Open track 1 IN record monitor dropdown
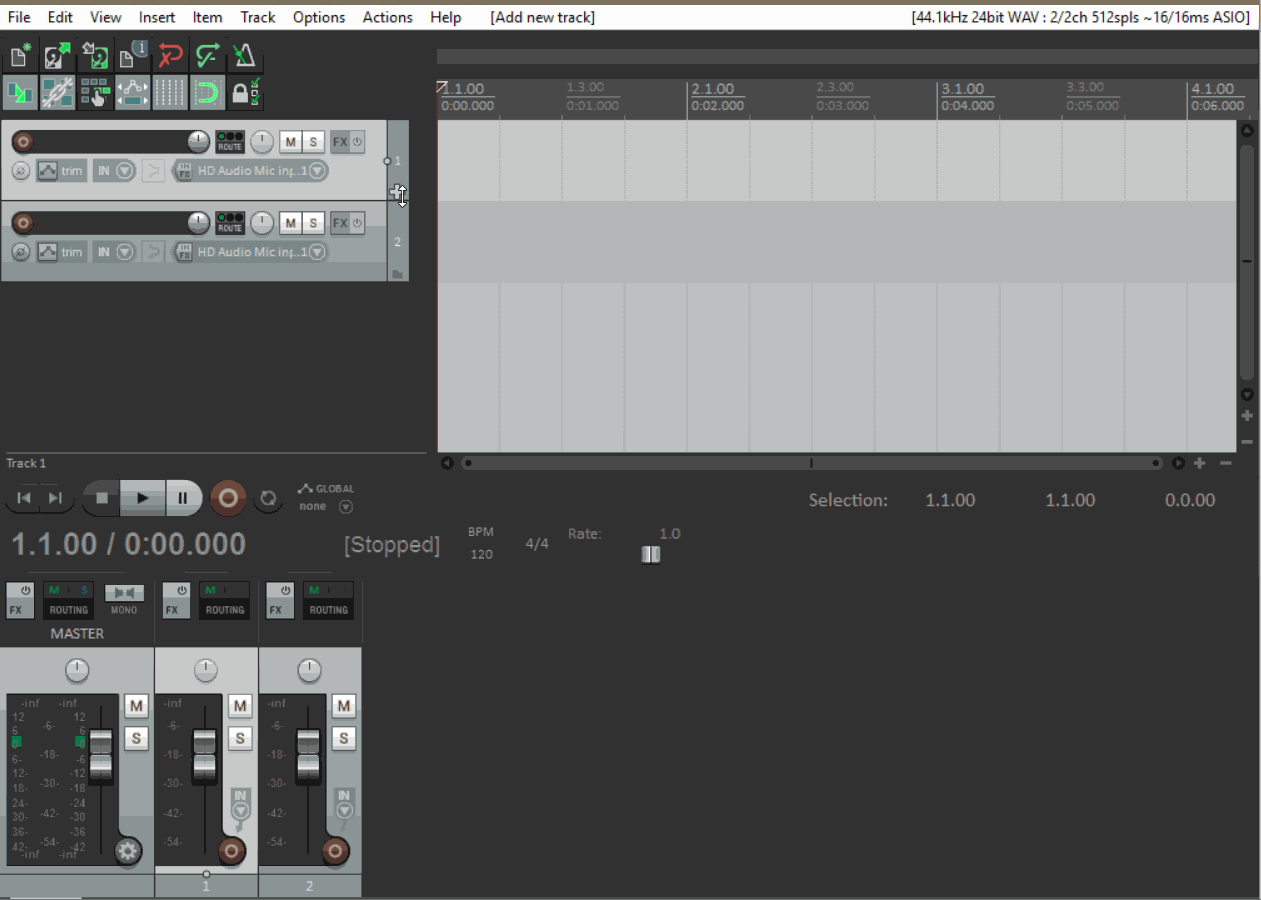 coord(114,171)
